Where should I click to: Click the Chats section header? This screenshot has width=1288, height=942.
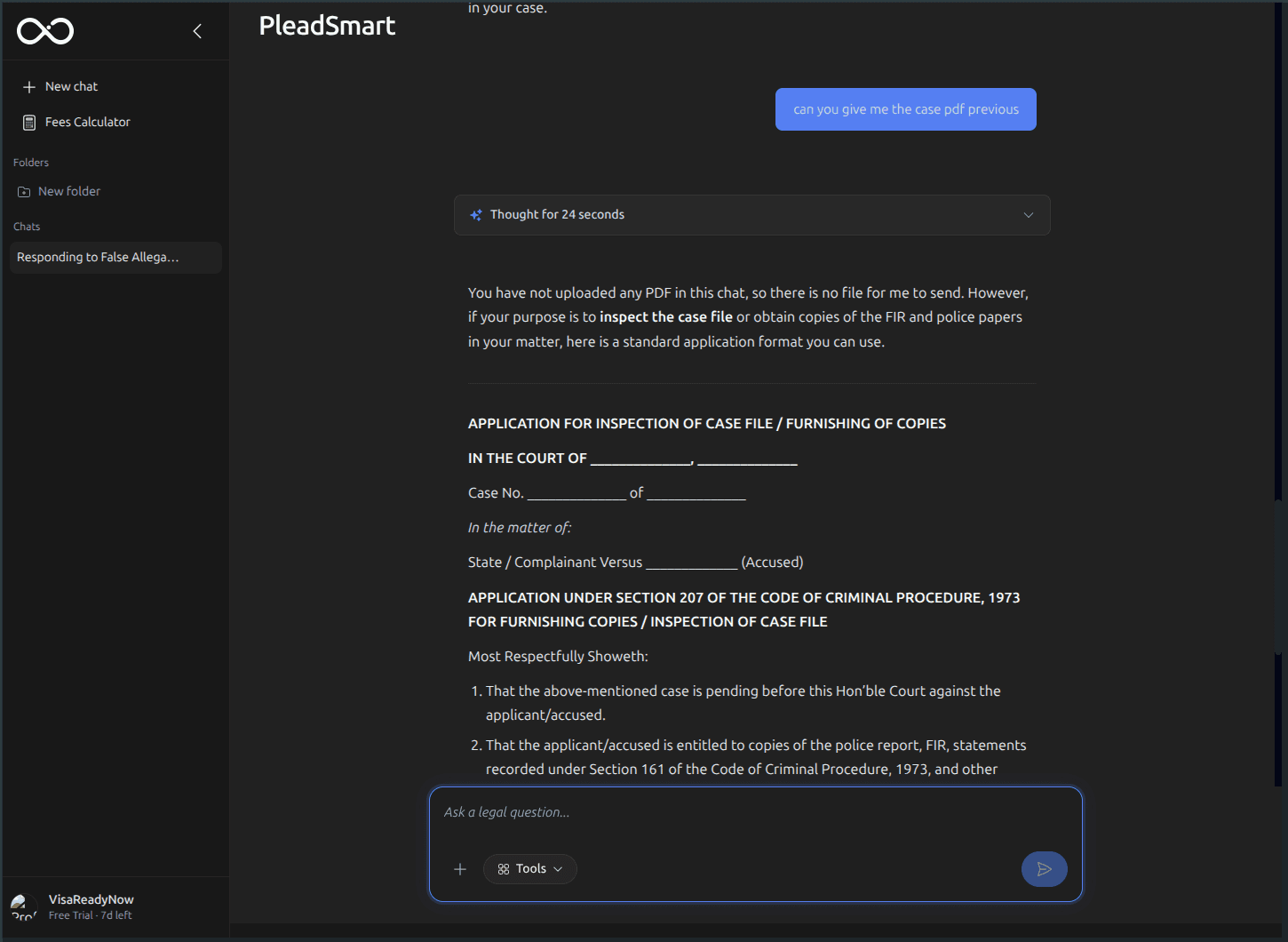pyautogui.click(x=27, y=227)
